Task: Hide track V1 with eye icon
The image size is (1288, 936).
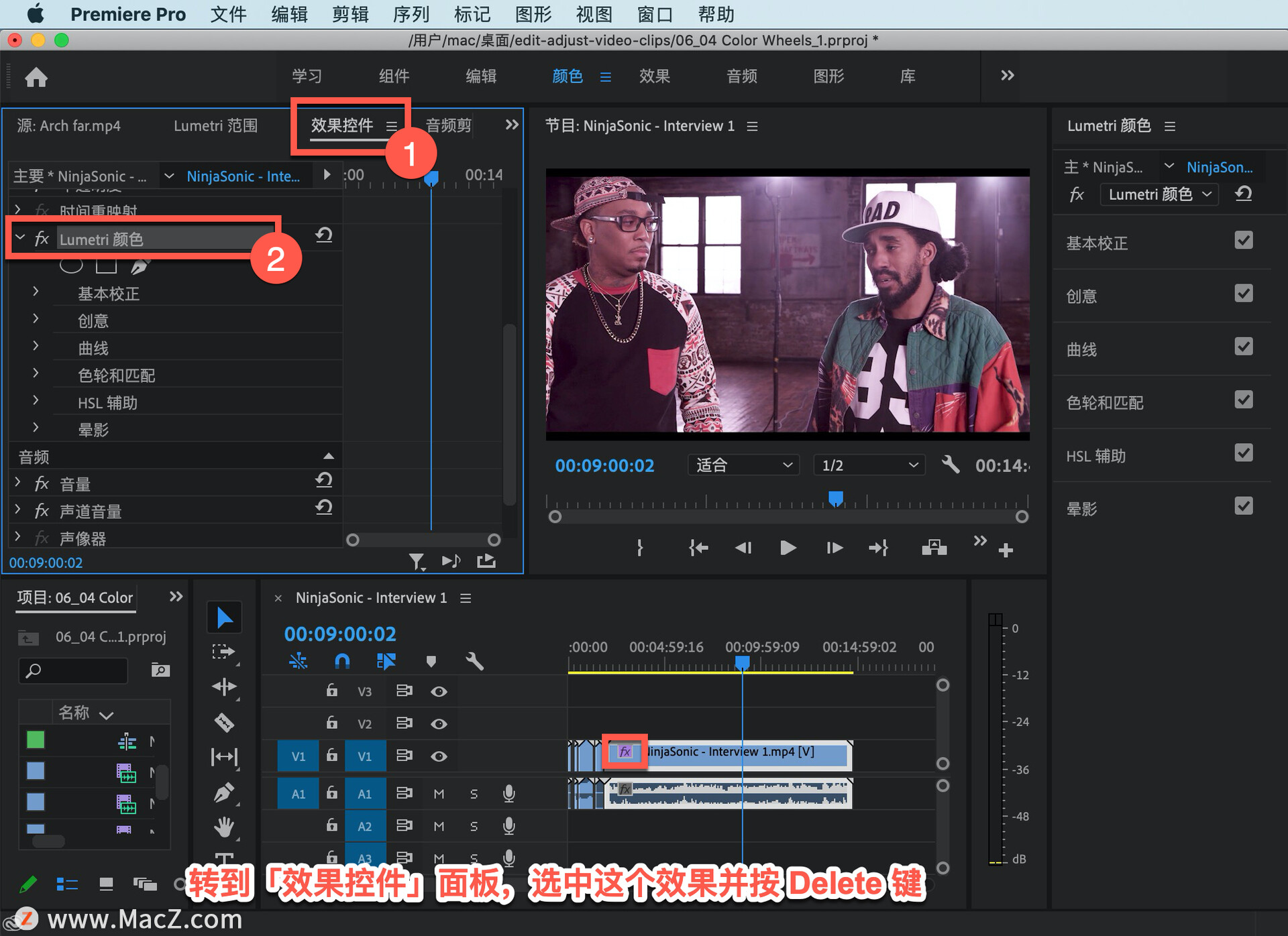Action: [439, 756]
